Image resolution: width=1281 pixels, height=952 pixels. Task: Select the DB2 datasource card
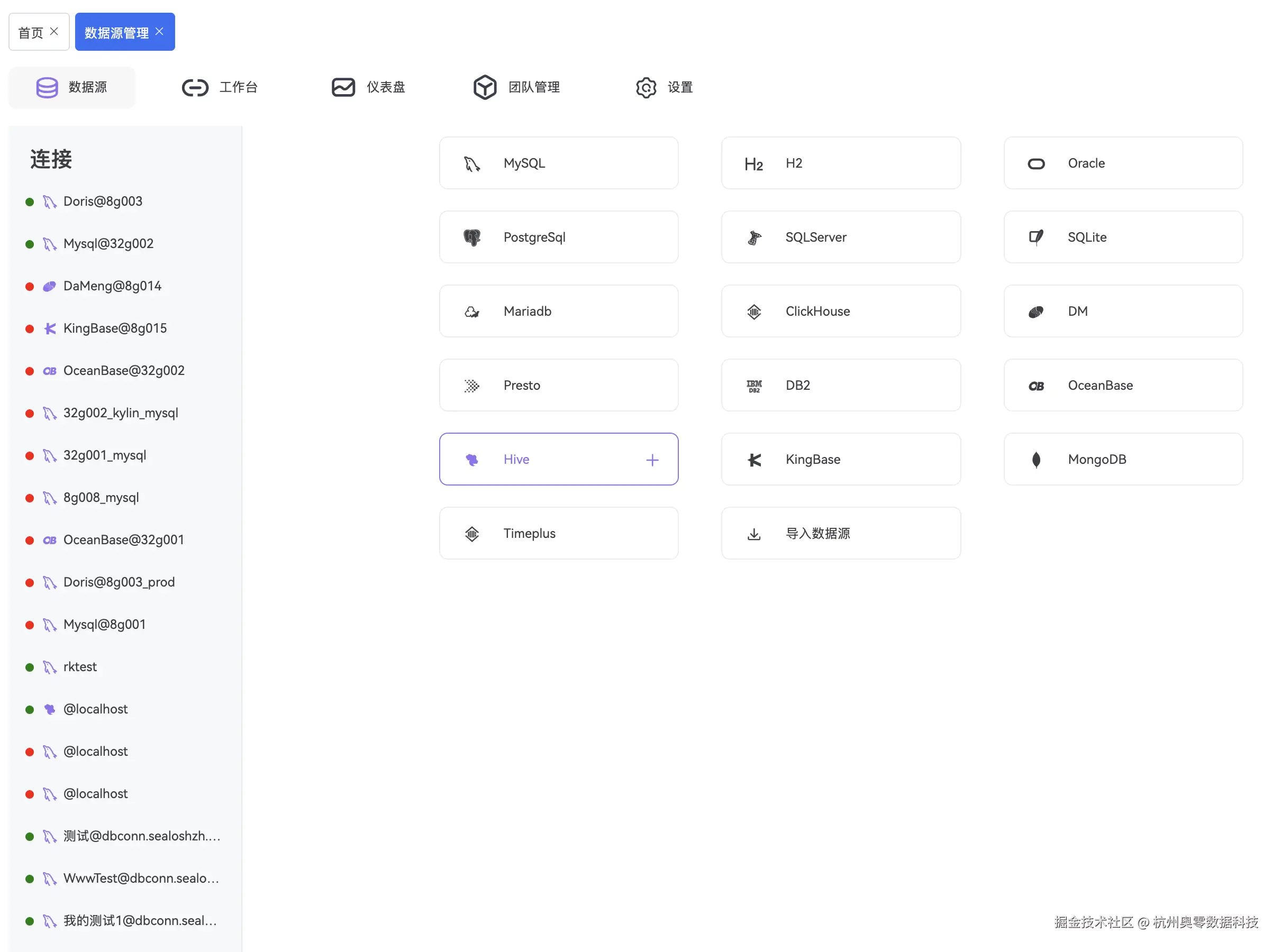[x=841, y=386]
